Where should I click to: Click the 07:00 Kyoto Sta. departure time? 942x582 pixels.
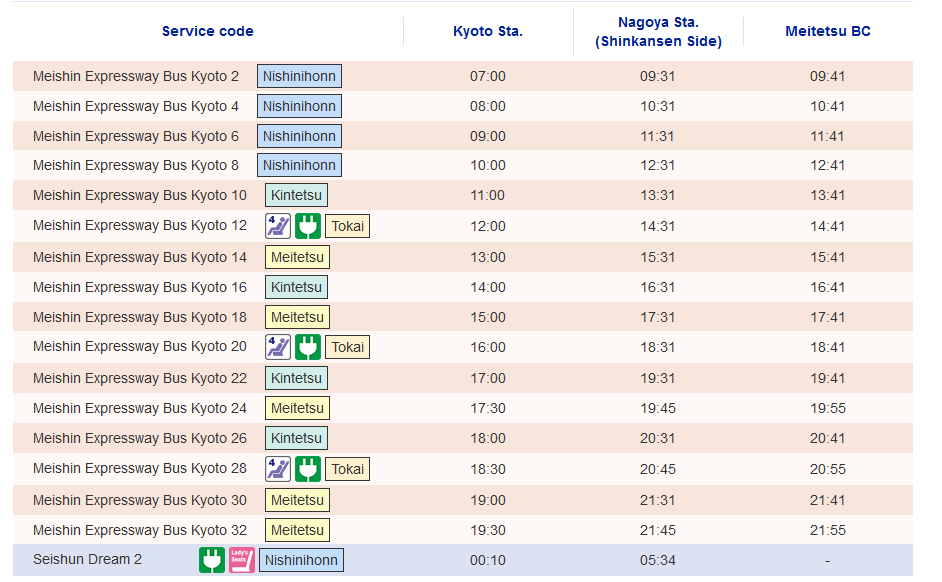pyautogui.click(x=488, y=76)
